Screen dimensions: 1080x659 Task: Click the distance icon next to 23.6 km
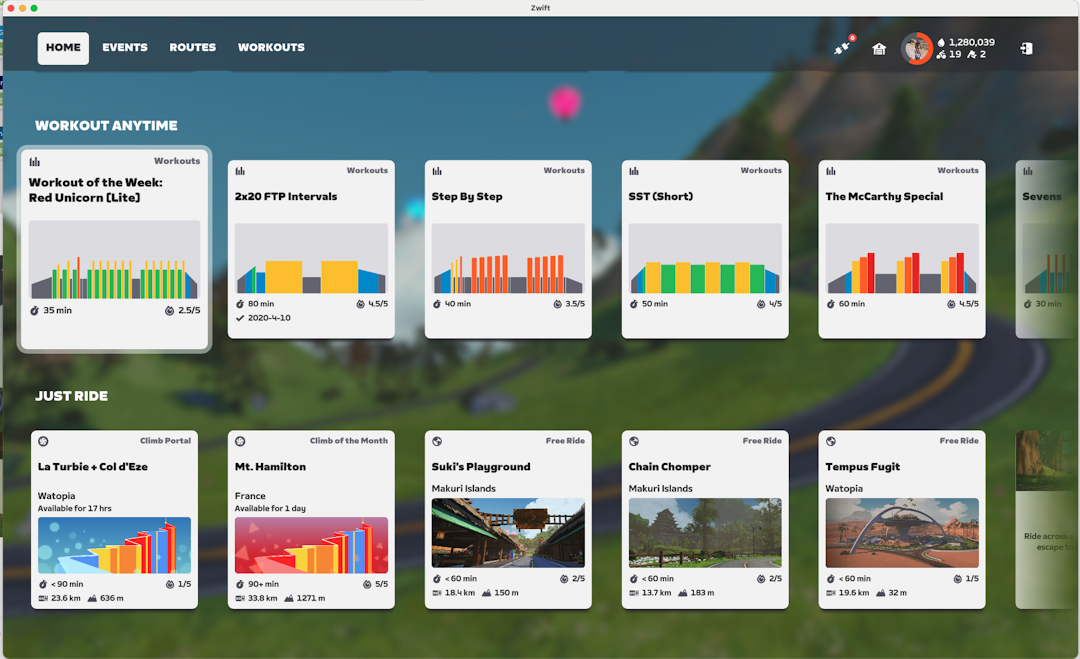pos(43,598)
